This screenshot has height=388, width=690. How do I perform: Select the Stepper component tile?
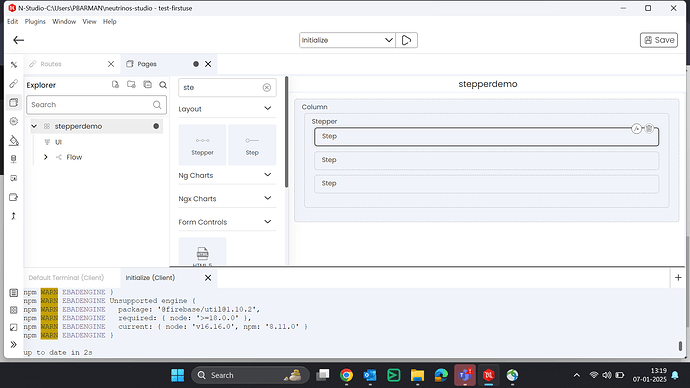point(202,145)
